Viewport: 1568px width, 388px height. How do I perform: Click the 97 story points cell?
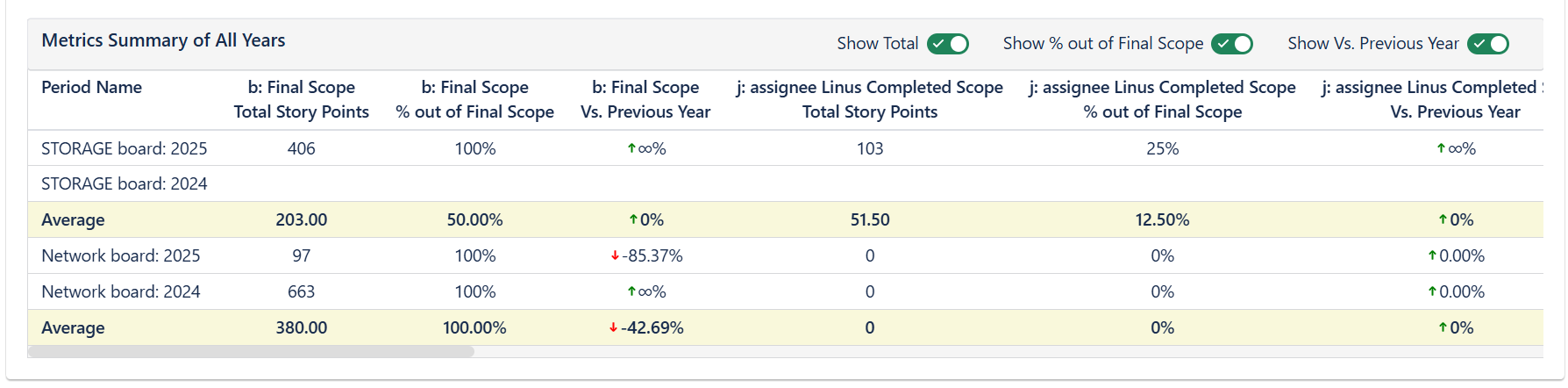pyautogui.click(x=301, y=255)
